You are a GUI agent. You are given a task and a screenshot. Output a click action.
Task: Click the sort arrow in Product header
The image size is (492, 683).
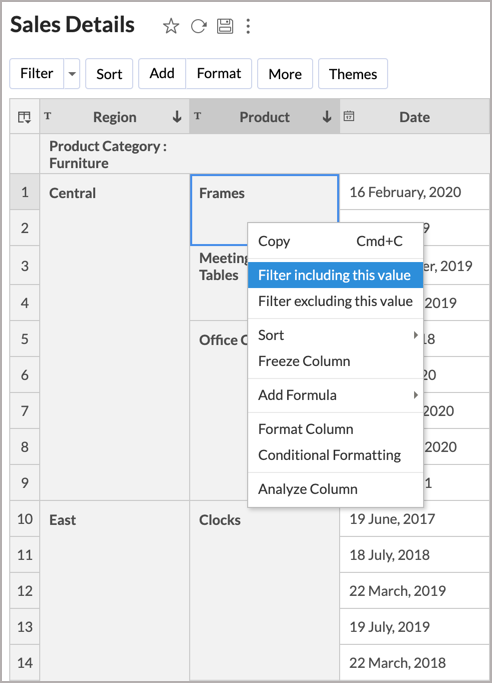point(327,117)
